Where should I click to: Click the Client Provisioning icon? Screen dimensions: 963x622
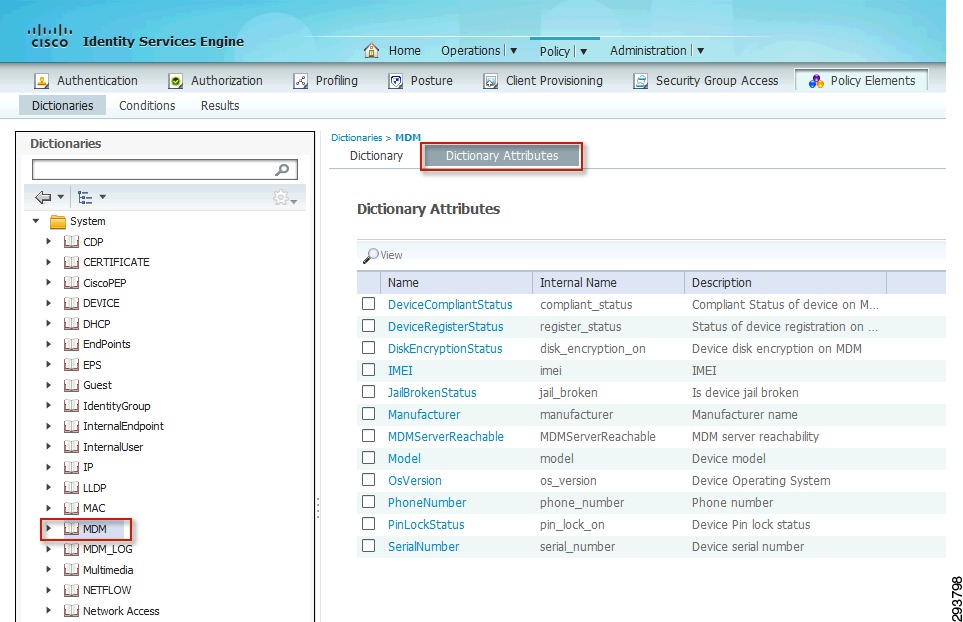click(x=490, y=80)
